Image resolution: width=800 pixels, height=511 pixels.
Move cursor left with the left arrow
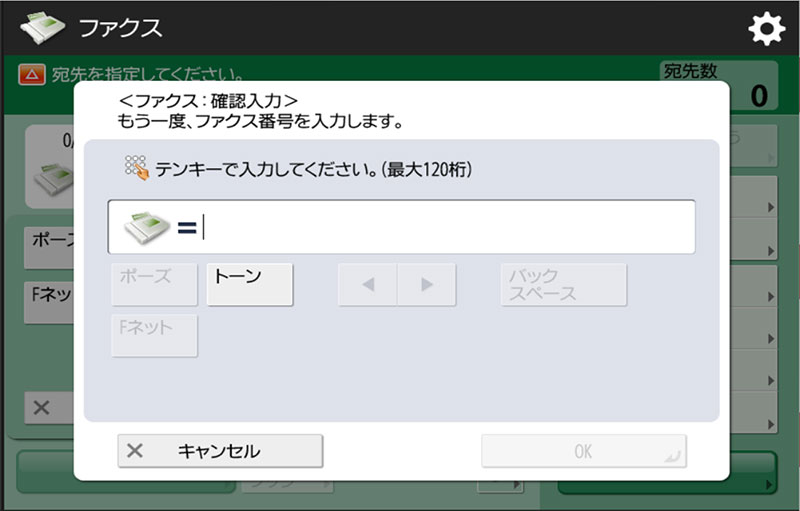367,284
